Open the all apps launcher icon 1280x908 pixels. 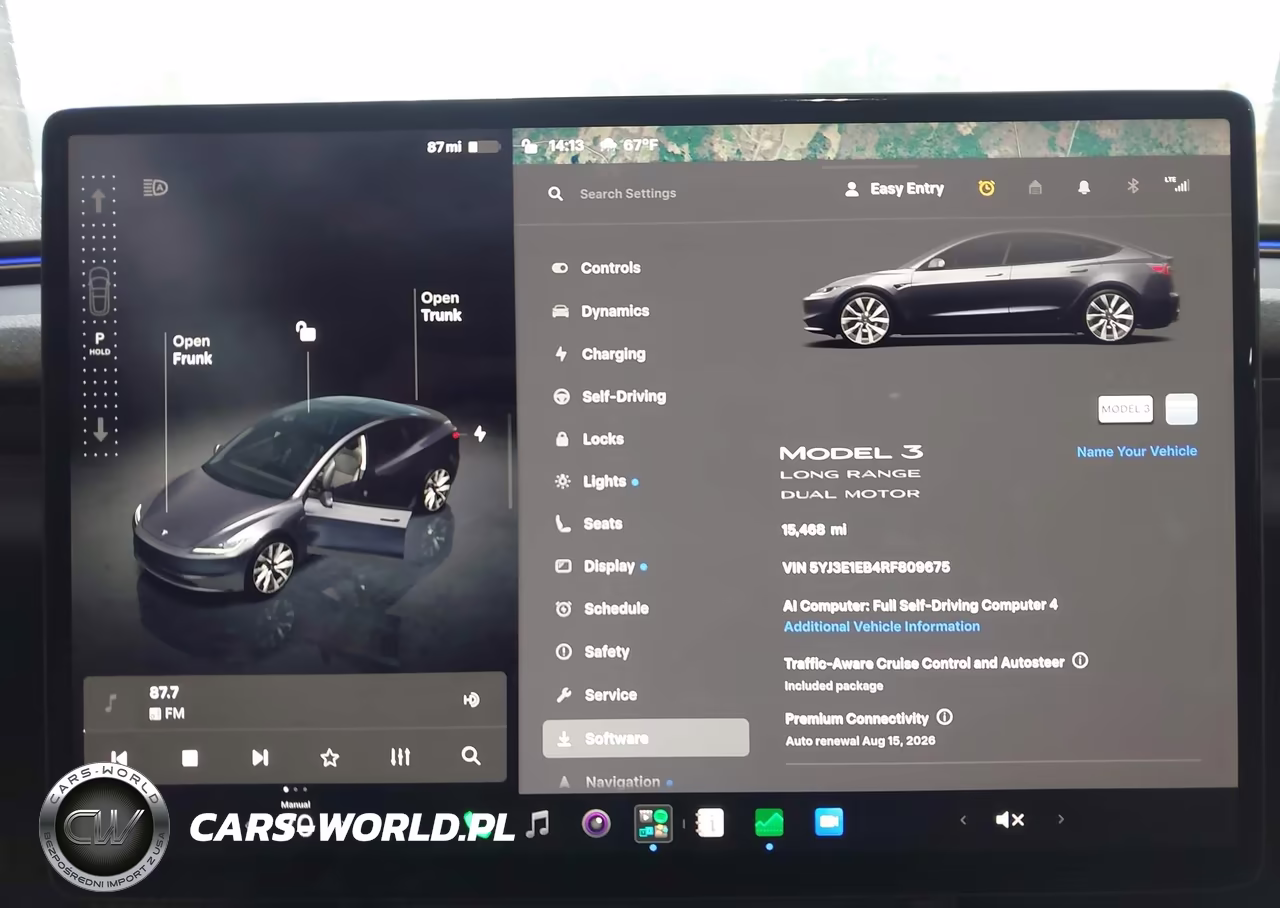(x=653, y=823)
